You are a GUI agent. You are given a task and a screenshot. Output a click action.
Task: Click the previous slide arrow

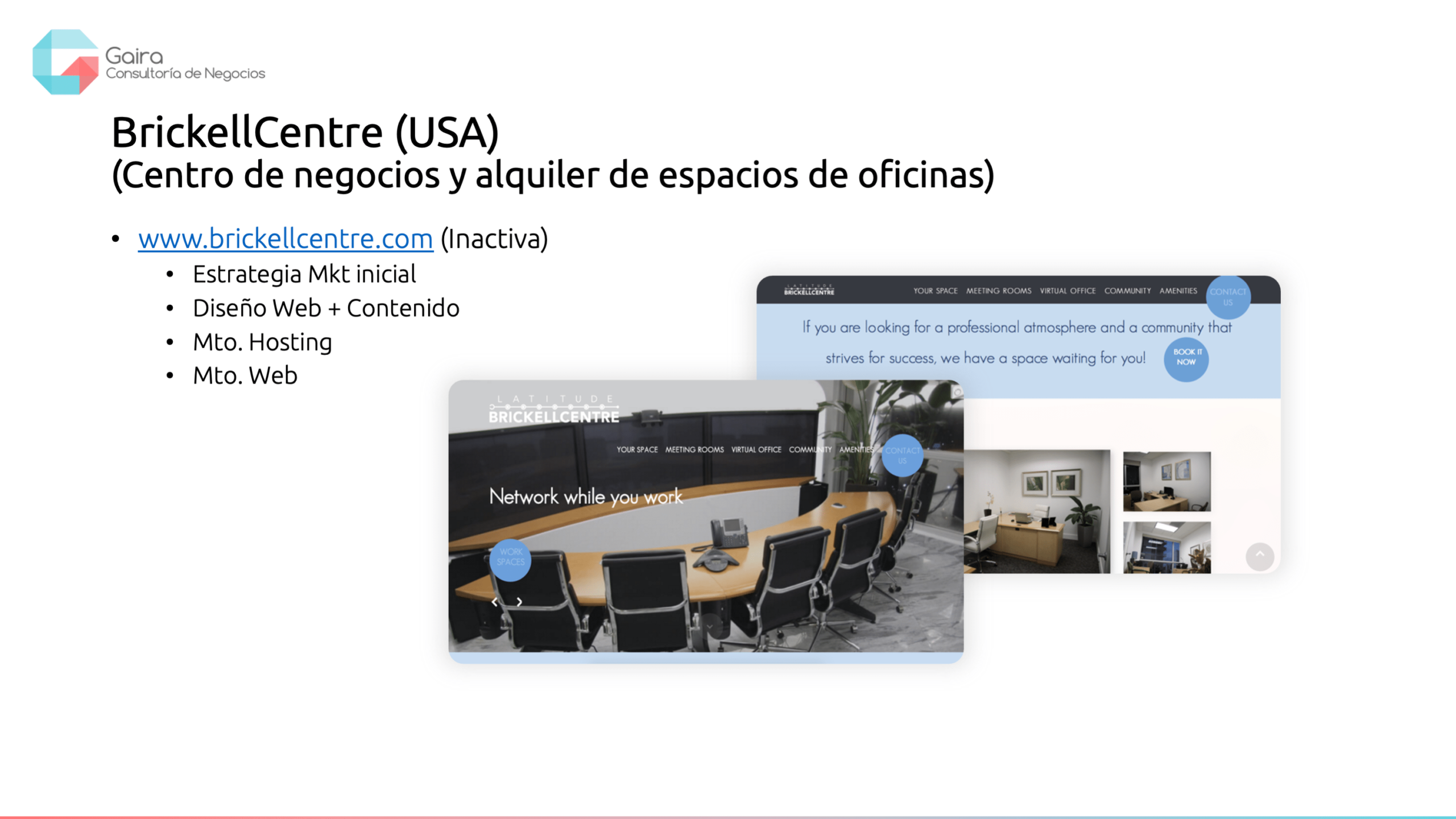494,602
